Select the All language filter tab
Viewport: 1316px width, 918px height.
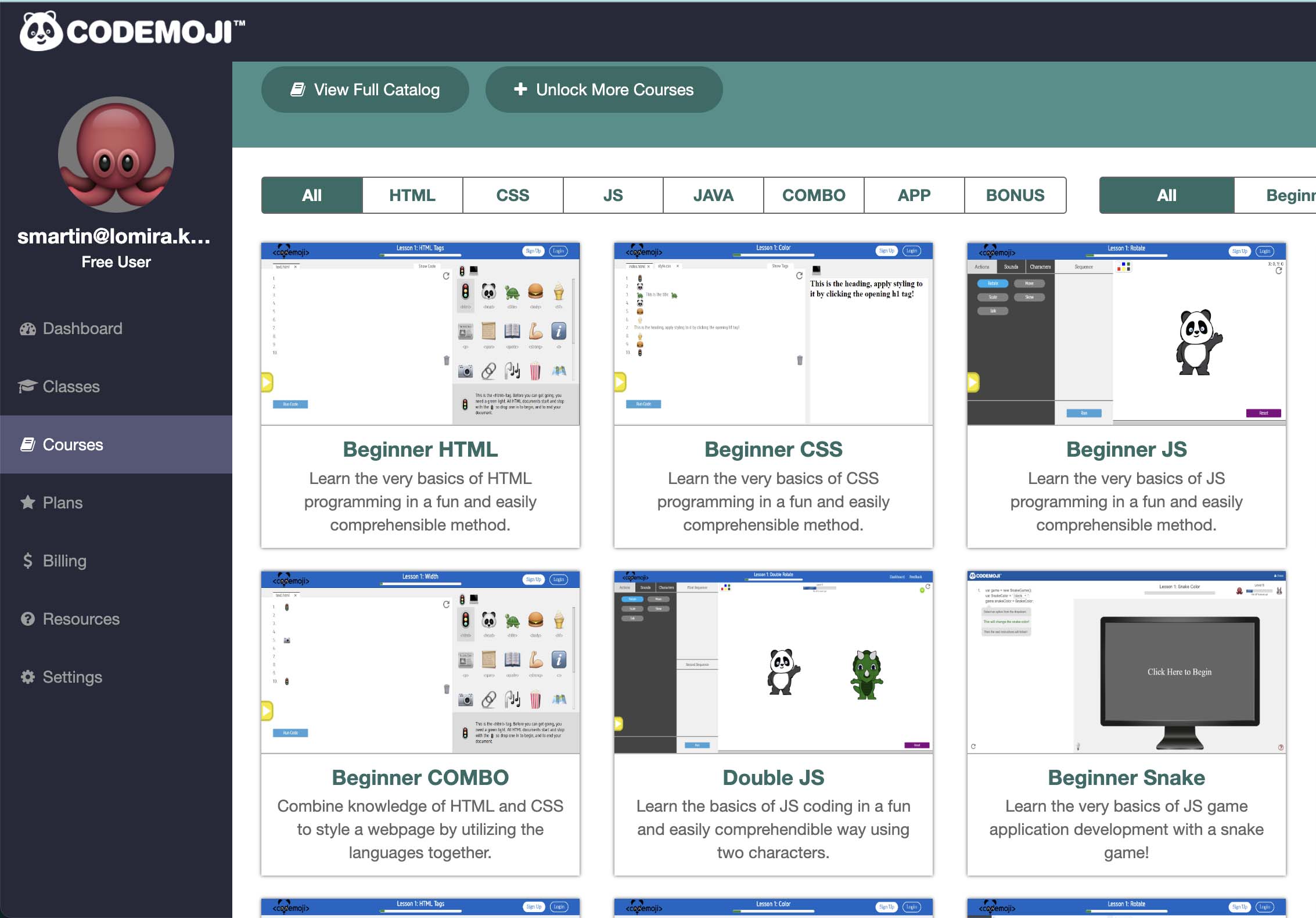click(x=312, y=195)
